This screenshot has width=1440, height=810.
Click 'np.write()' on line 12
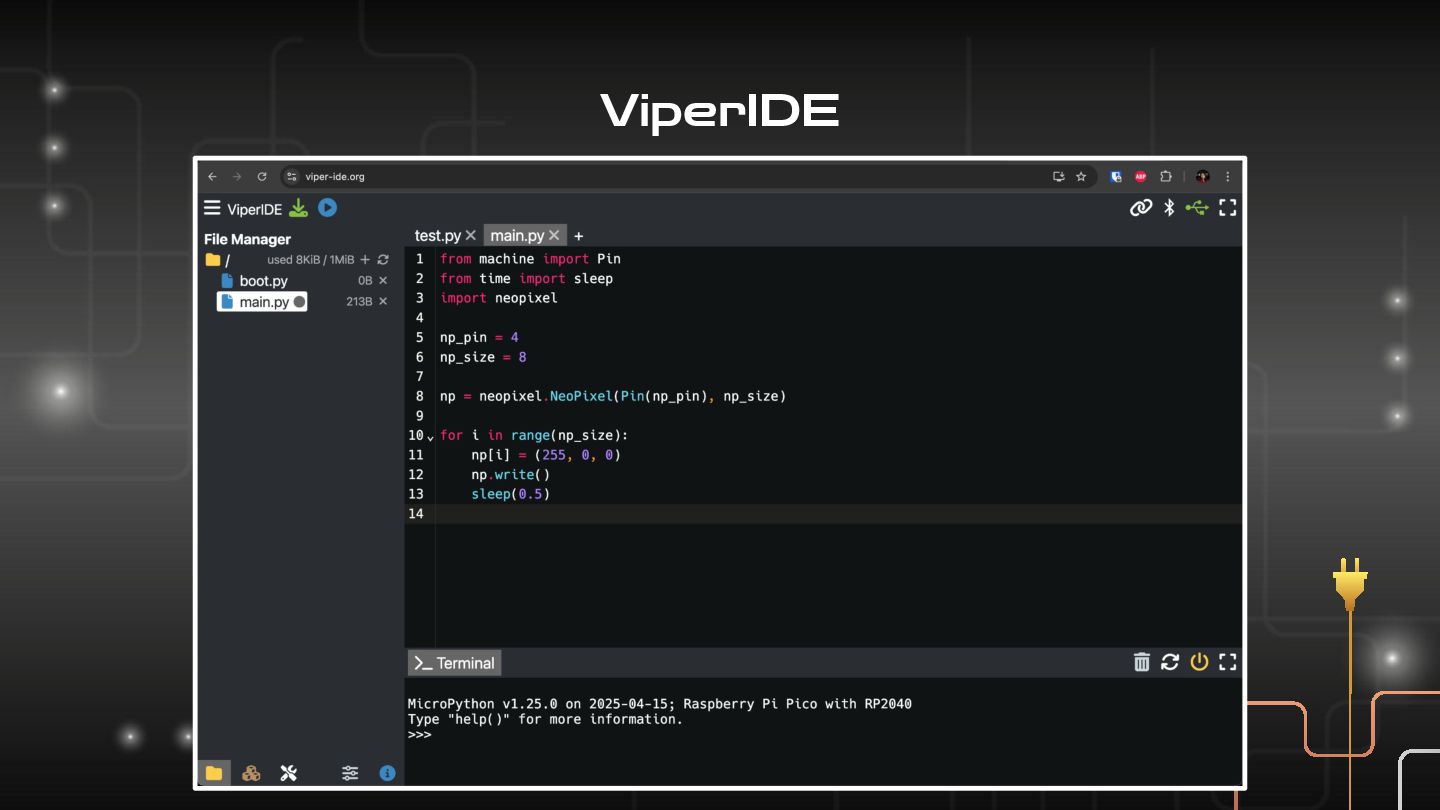511,474
